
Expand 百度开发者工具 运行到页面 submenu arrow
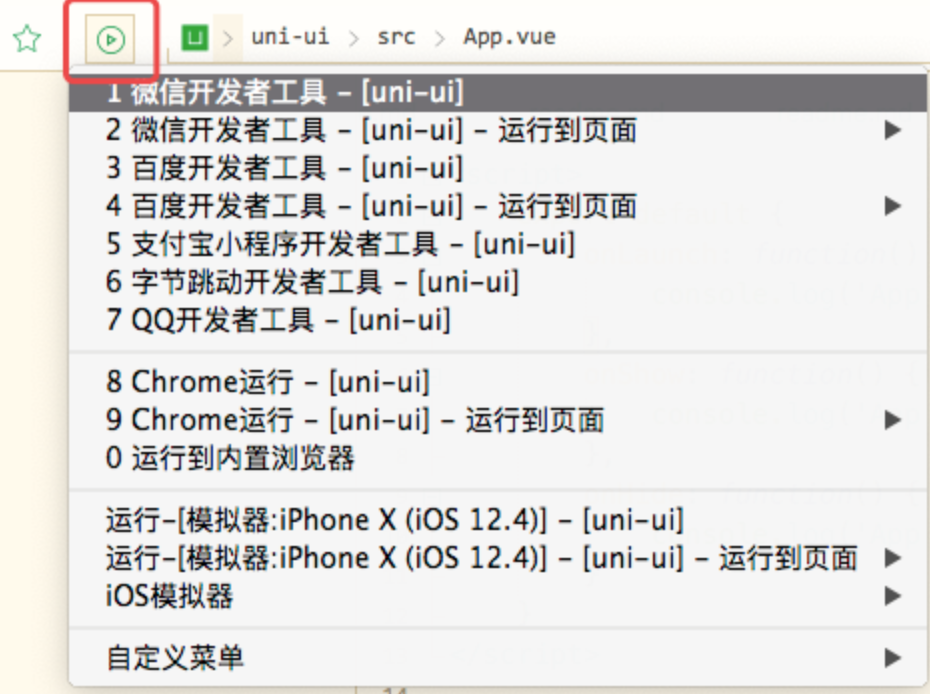tap(892, 207)
